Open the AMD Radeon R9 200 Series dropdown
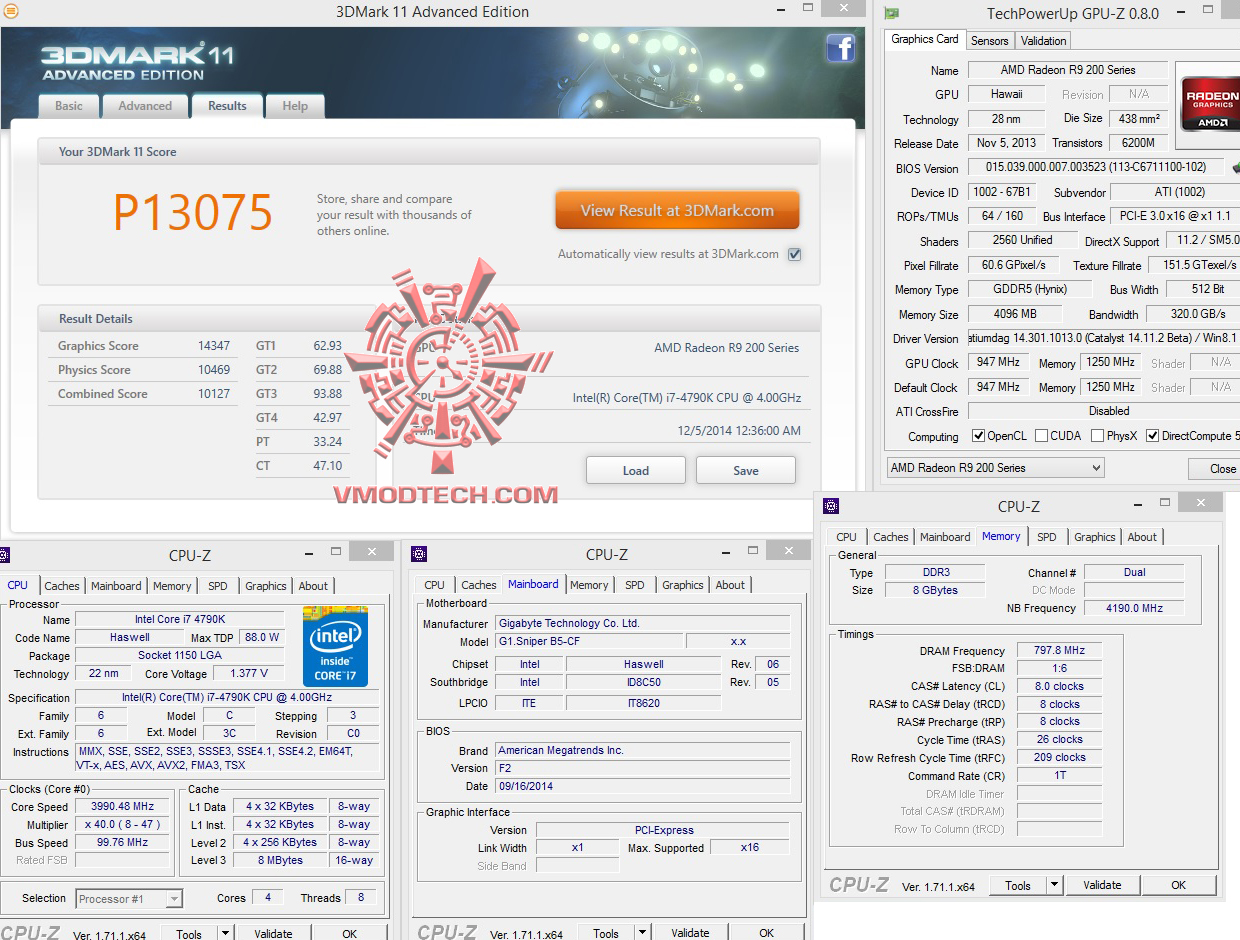Viewport: 1240px width, 940px height. (995, 468)
